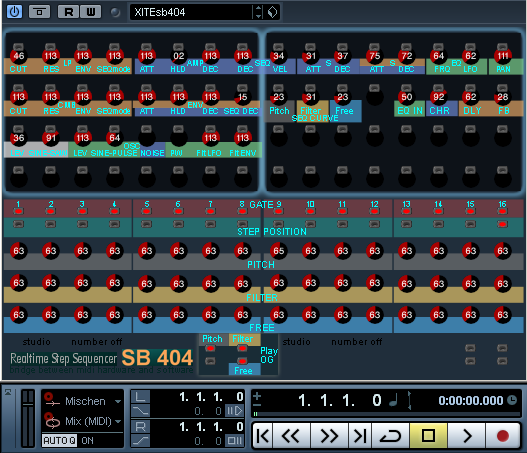527x453 pixels.
Task: Click the cycle record mode icon beside Mix (MIDI)
Action: point(52,421)
